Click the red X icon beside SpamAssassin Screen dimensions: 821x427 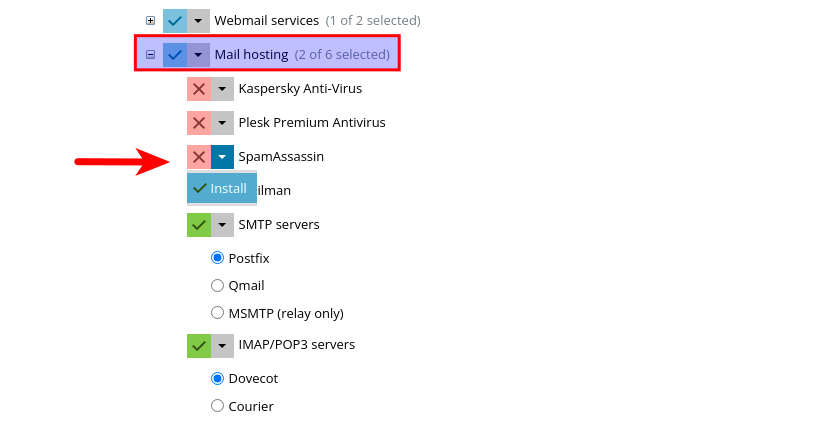tap(199, 157)
